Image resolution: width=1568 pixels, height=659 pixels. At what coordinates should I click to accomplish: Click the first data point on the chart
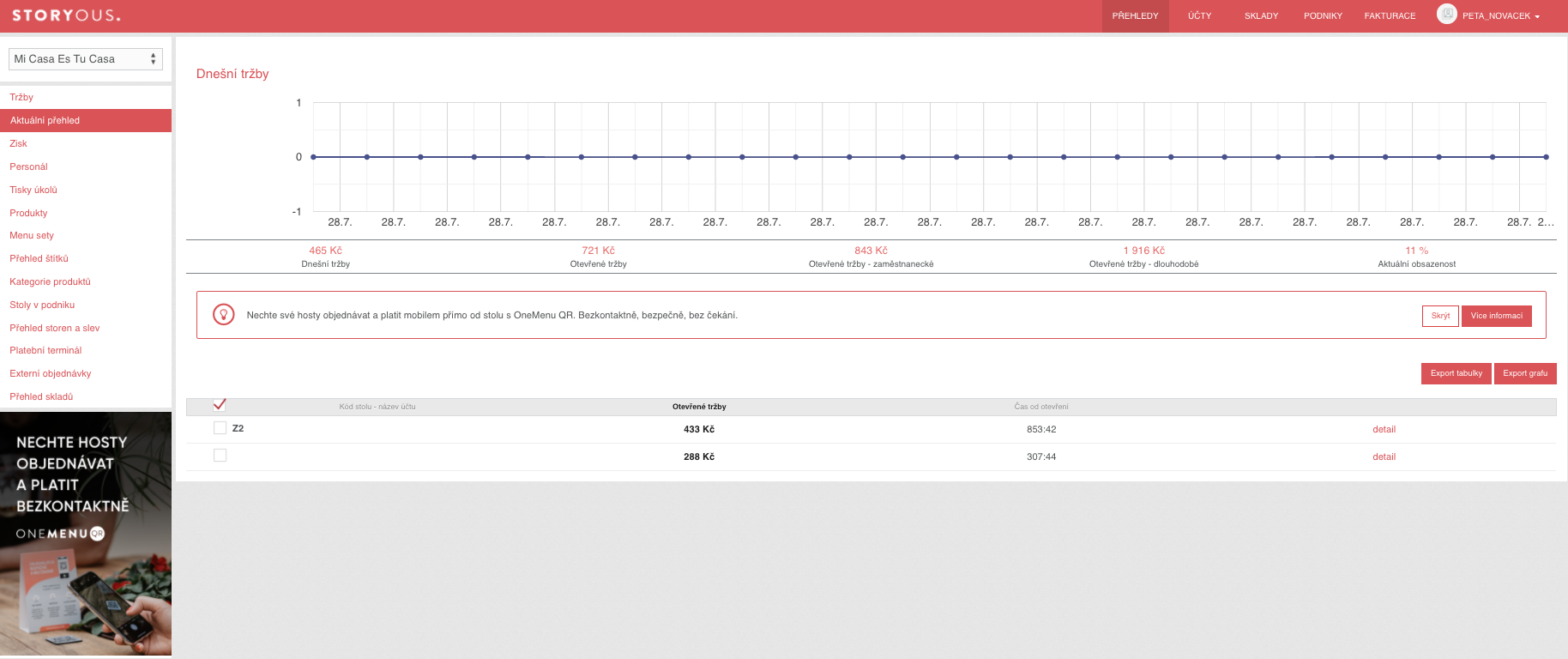click(x=313, y=157)
